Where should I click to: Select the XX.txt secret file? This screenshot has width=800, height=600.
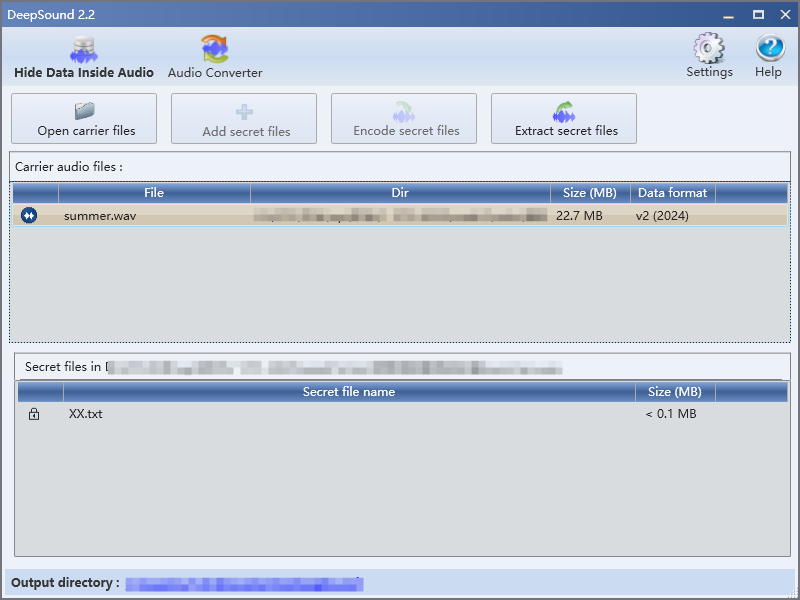click(86, 414)
